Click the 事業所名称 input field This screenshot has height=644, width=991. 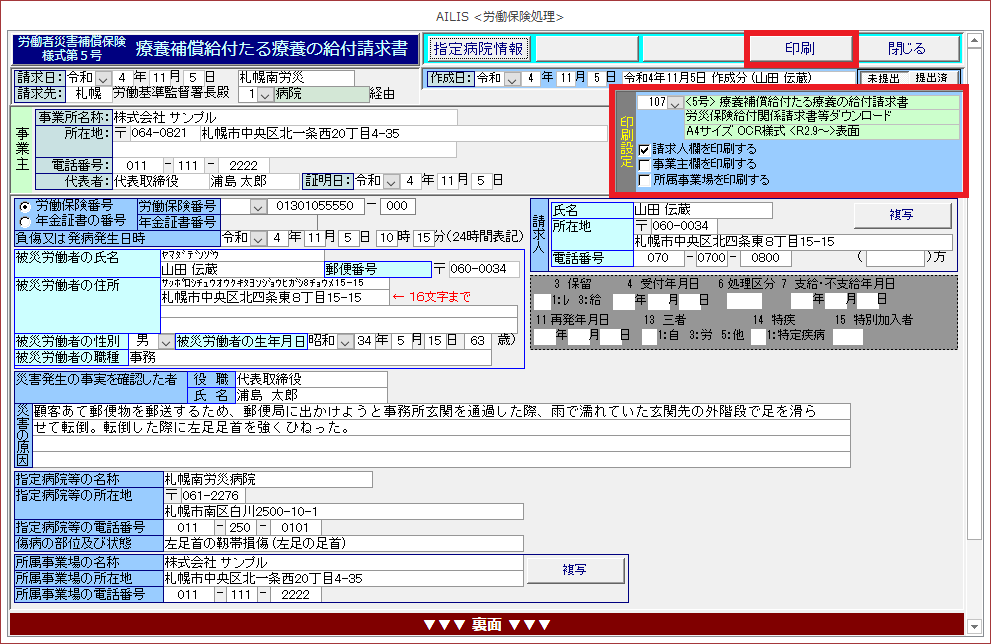(x=284, y=117)
